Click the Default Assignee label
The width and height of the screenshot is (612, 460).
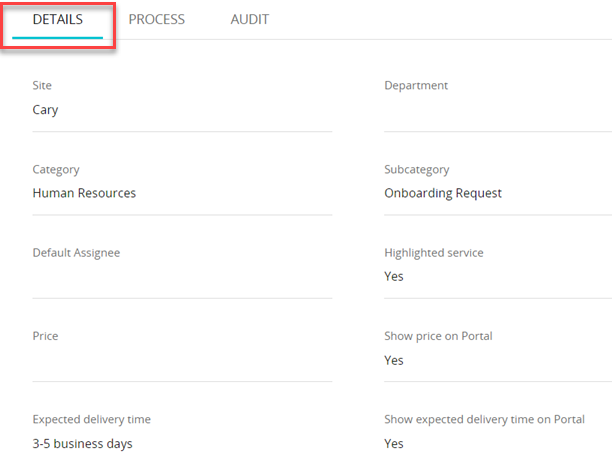tap(76, 253)
